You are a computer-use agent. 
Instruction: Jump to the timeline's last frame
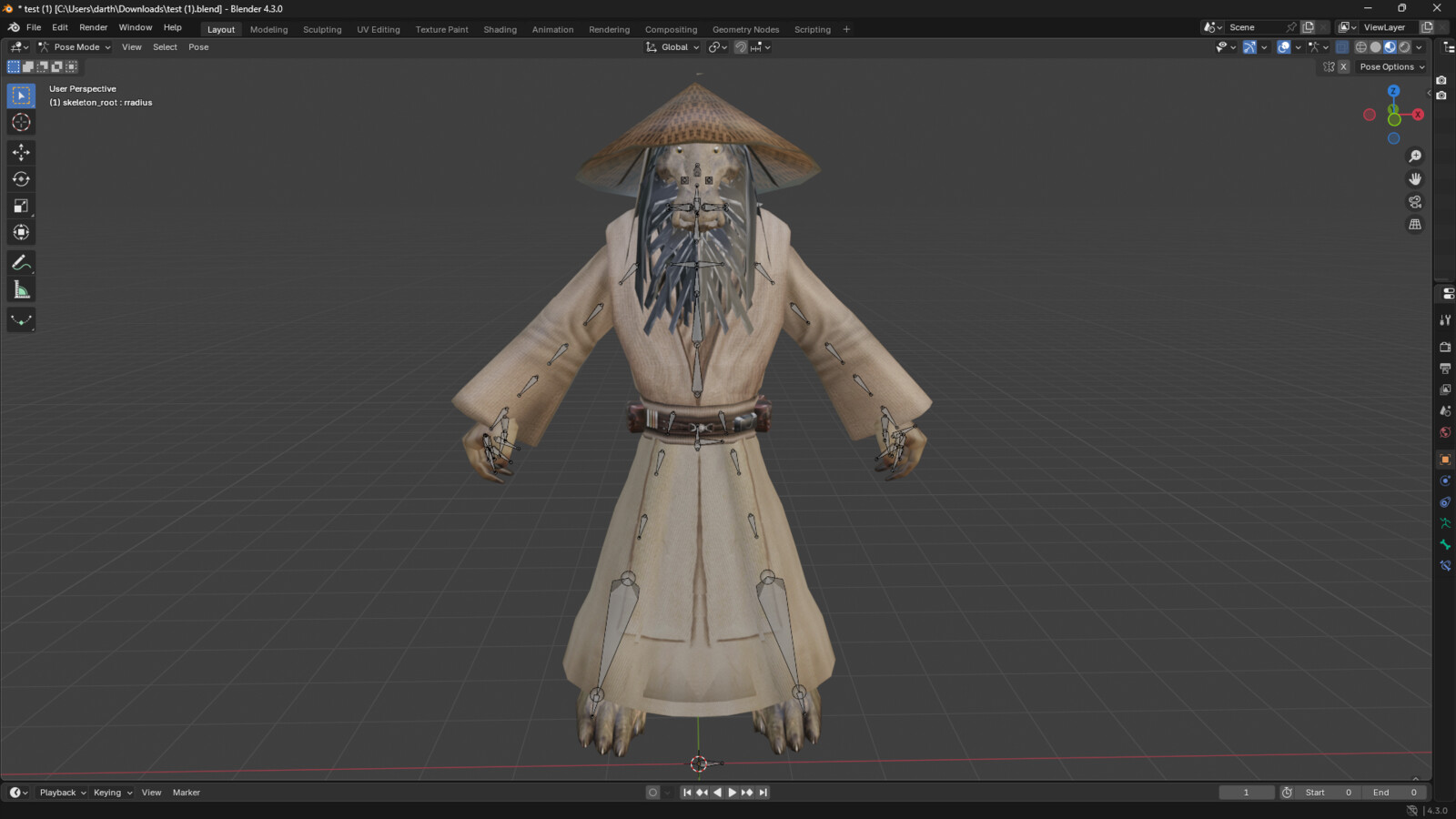coord(763,793)
